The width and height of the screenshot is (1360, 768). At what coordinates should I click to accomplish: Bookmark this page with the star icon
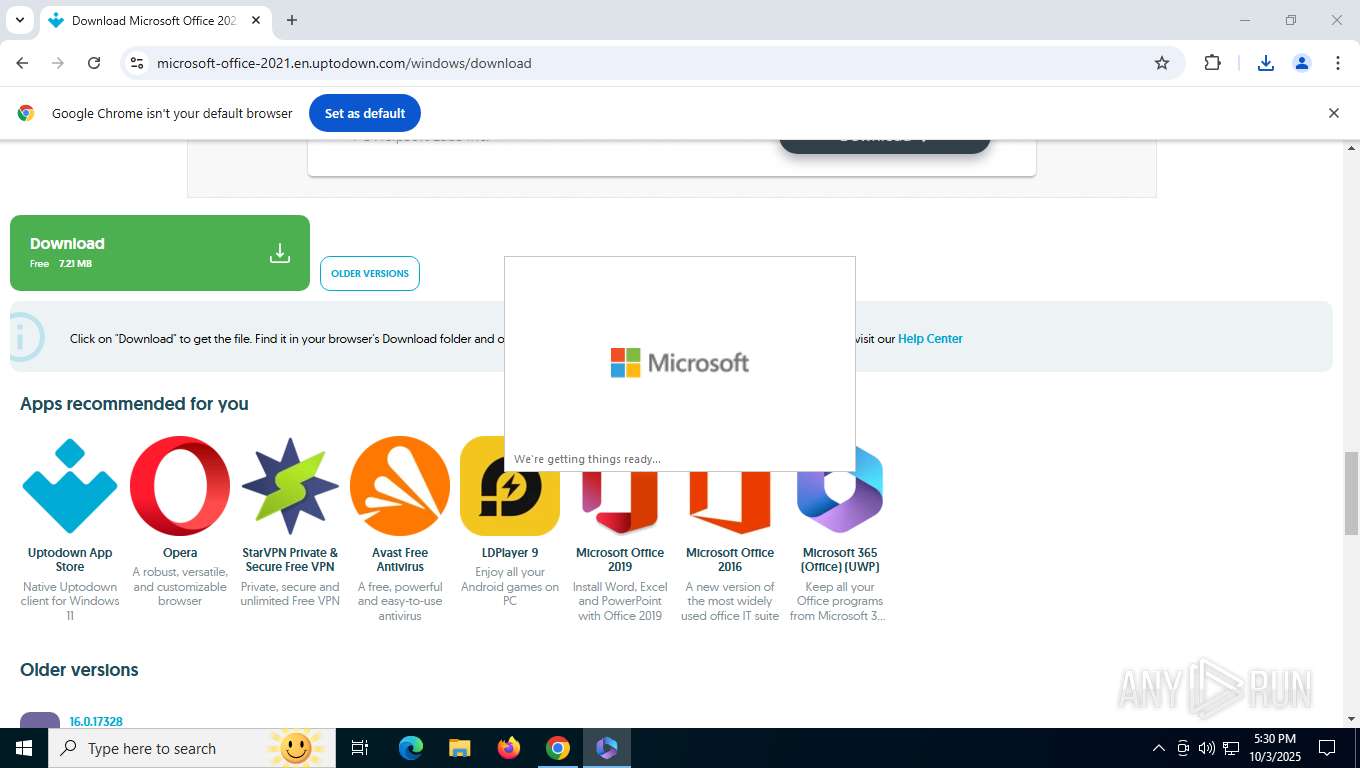[x=1162, y=63]
